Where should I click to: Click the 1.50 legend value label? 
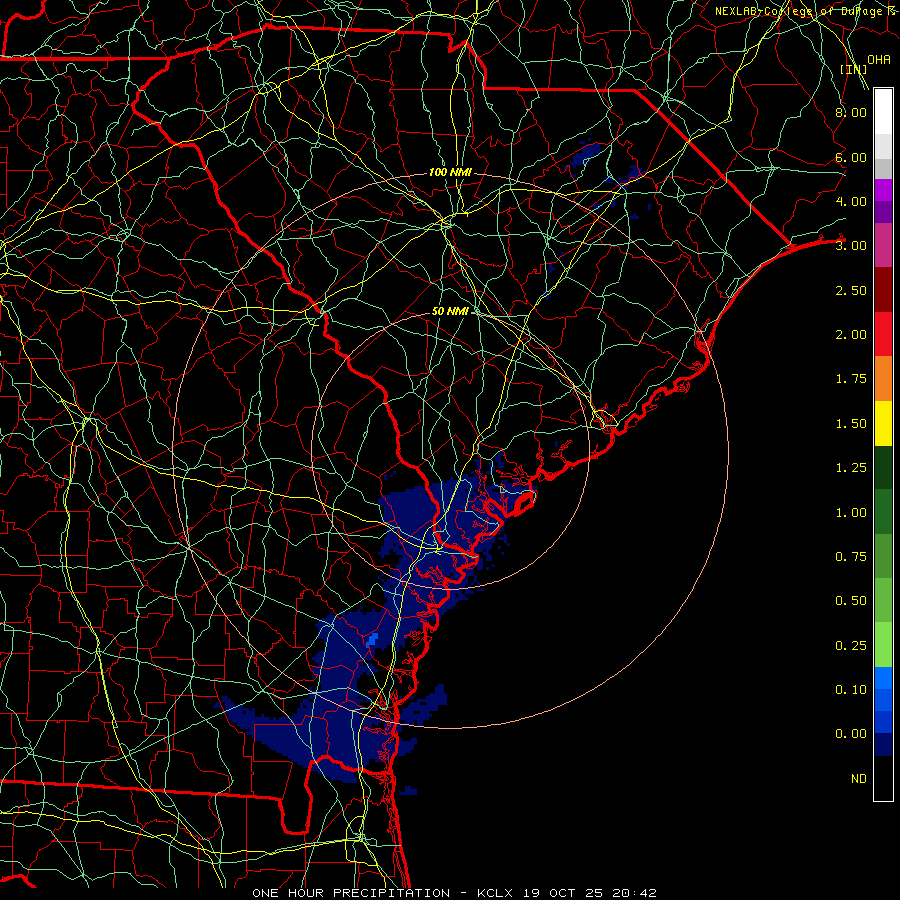tap(851, 424)
